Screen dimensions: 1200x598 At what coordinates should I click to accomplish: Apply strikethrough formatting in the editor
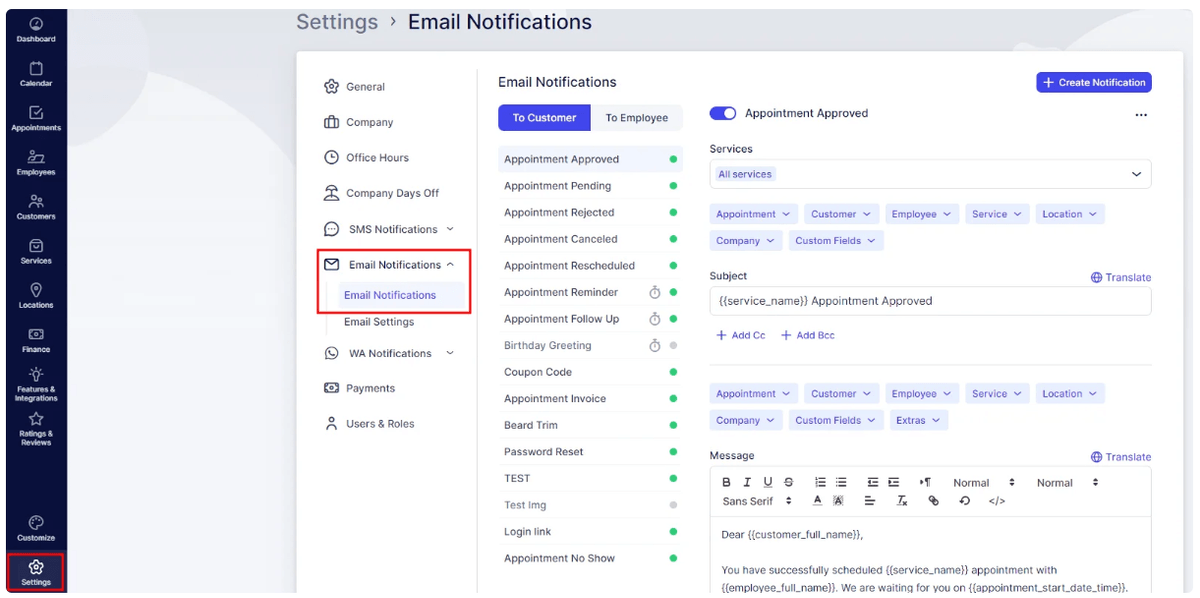(x=789, y=482)
